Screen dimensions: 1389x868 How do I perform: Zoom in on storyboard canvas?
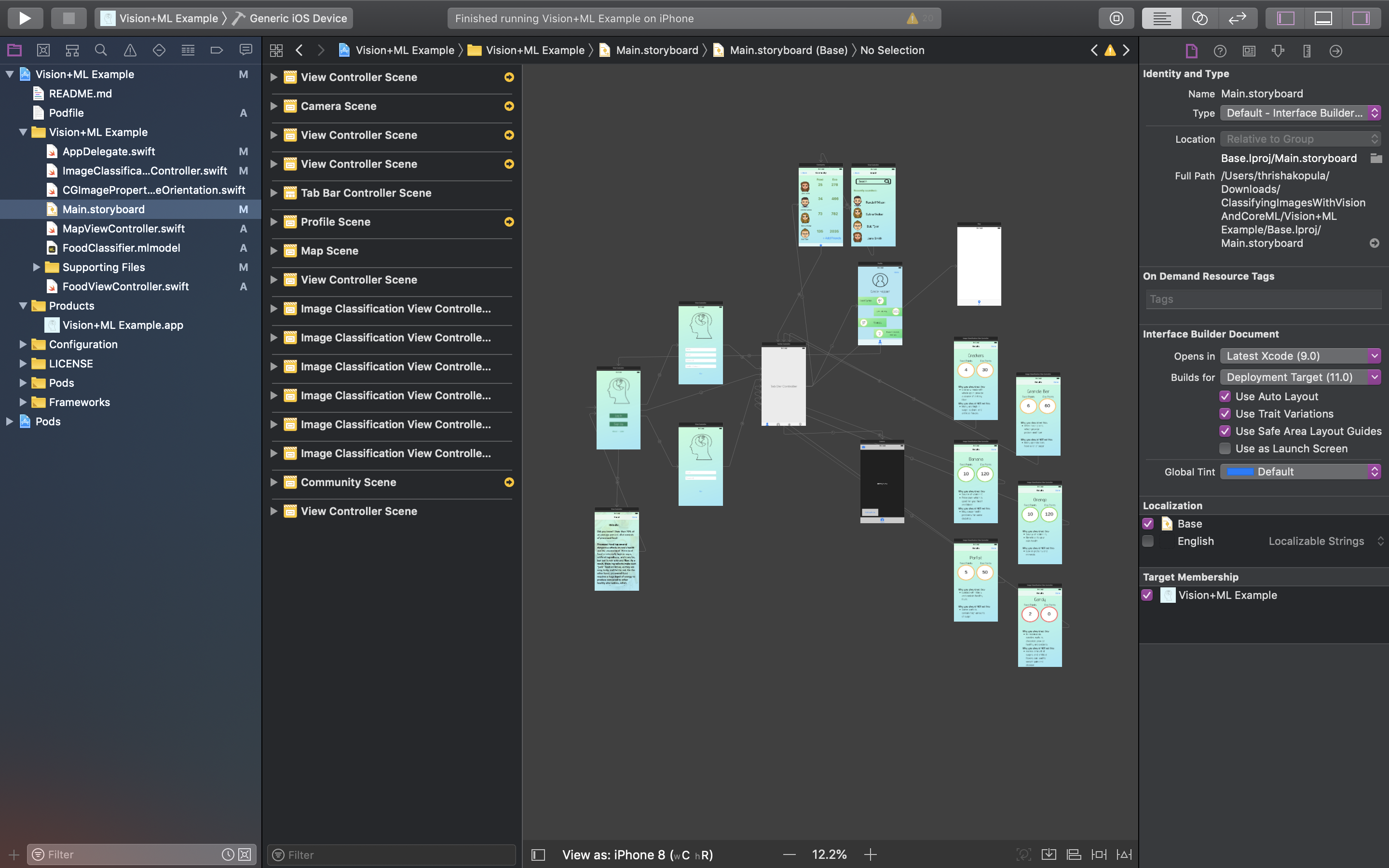pos(870,854)
